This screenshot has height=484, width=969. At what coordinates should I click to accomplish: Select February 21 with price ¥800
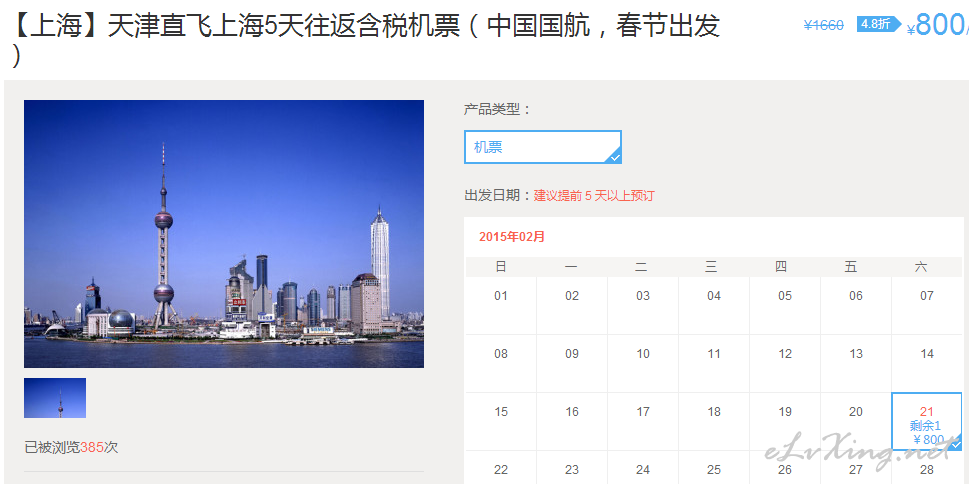pos(926,422)
